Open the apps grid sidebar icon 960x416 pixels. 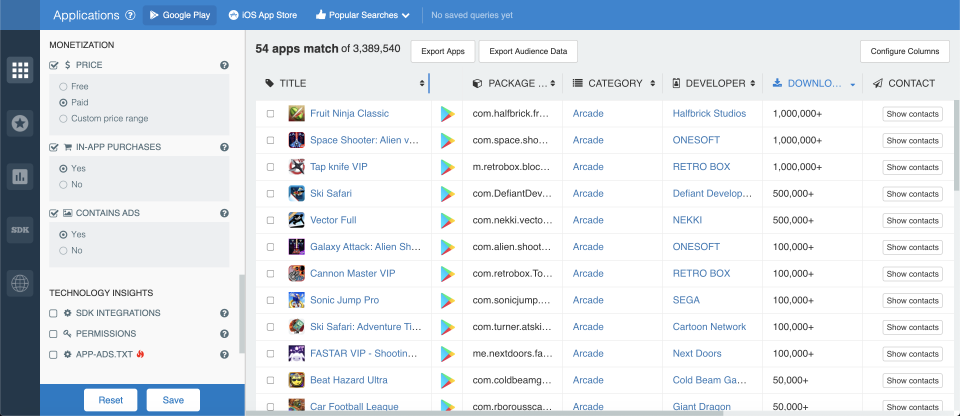[x=20, y=70]
